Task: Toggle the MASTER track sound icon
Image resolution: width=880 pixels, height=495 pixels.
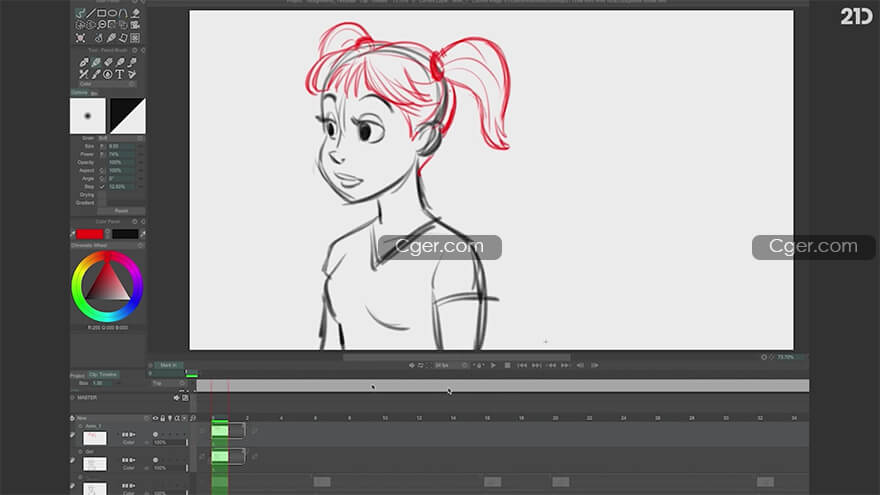Action: click(176, 398)
